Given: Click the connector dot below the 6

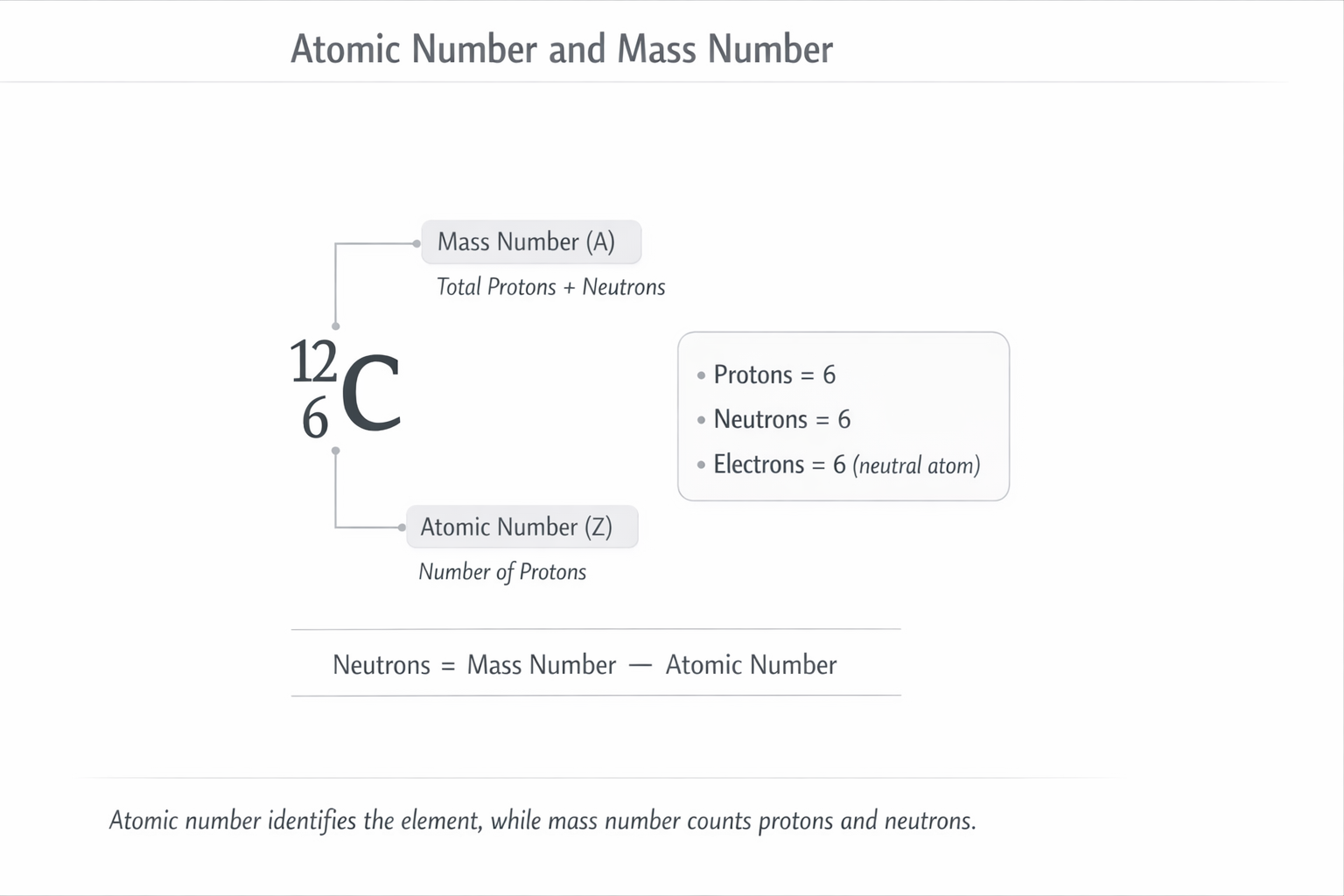Looking at the screenshot, I should (x=336, y=451).
